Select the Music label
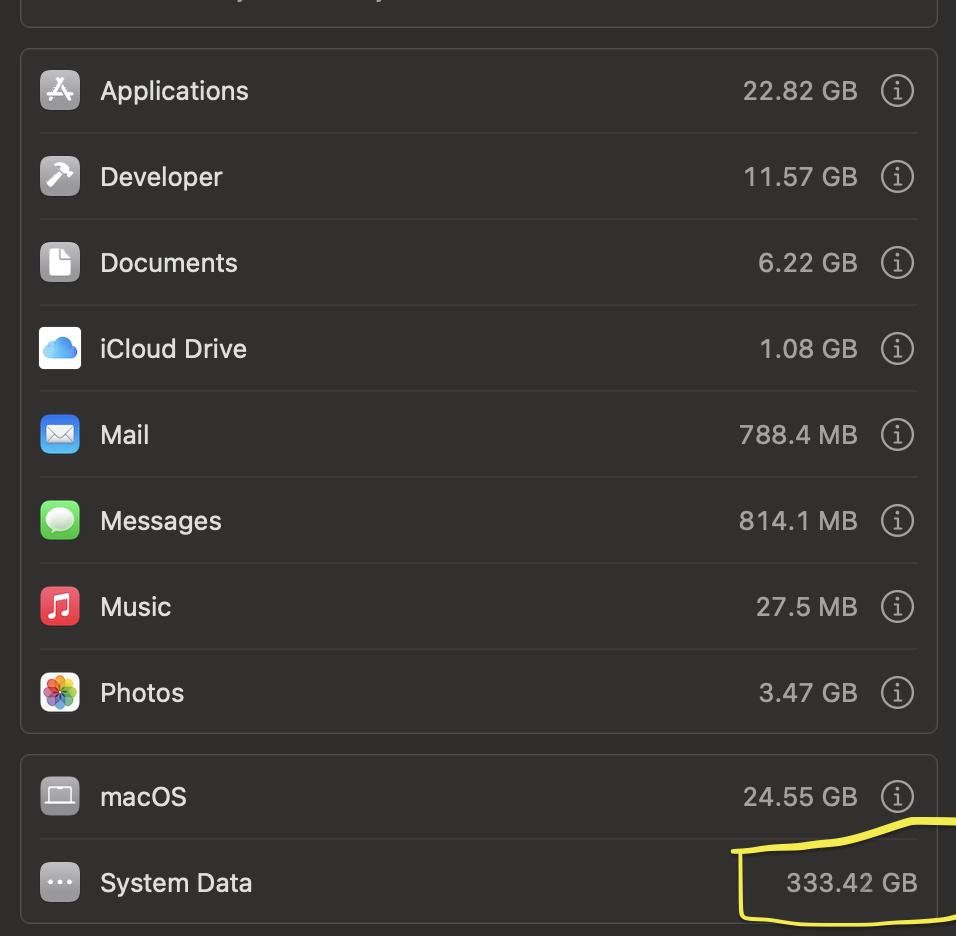The image size is (956, 936). pos(136,607)
